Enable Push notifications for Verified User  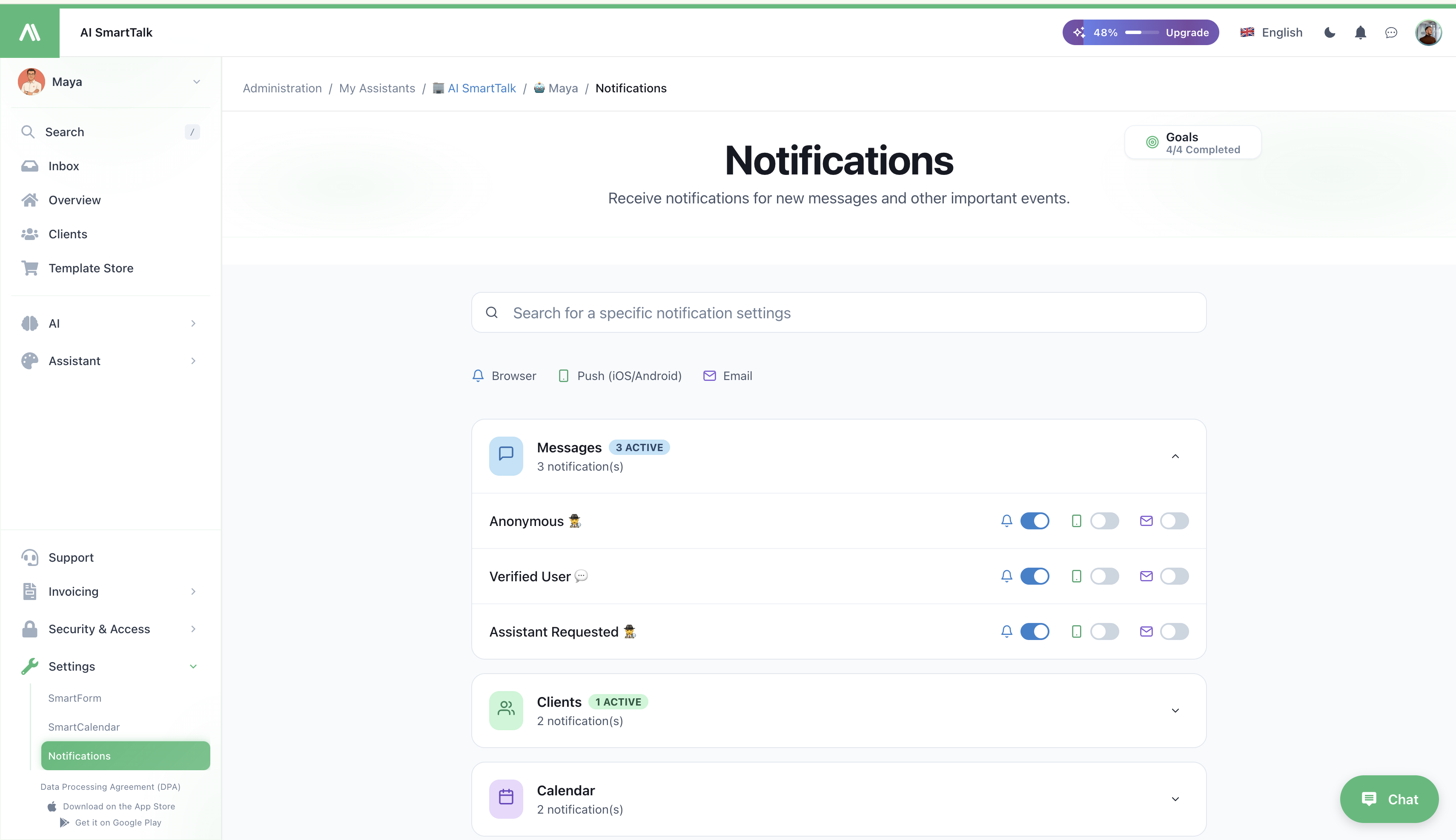[x=1104, y=576]
